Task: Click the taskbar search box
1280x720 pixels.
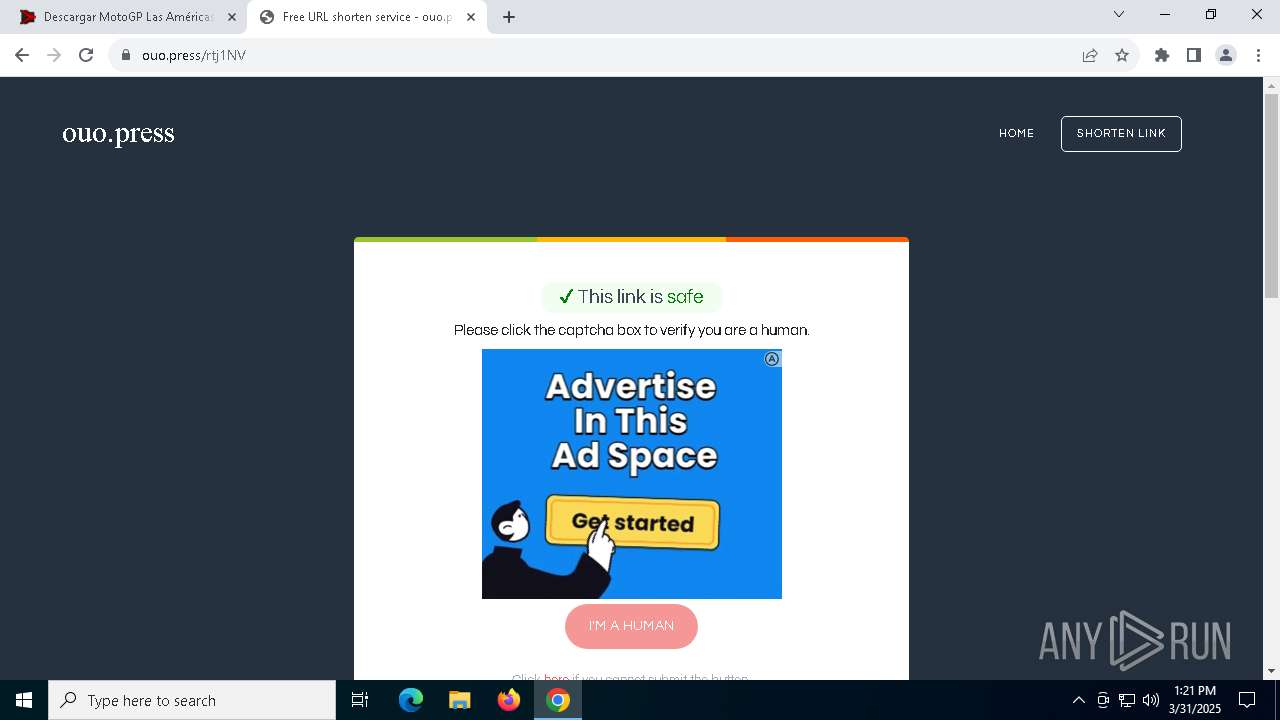Action: (192, 700)
